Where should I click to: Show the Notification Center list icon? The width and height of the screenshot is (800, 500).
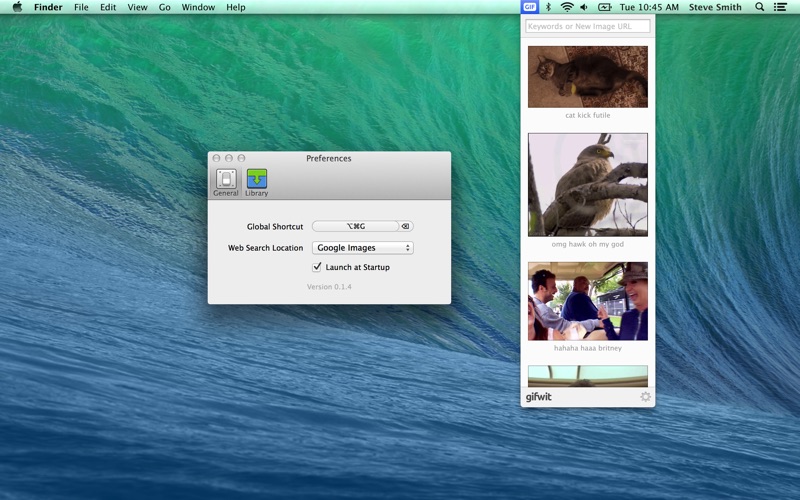click(x=780, y=7)
